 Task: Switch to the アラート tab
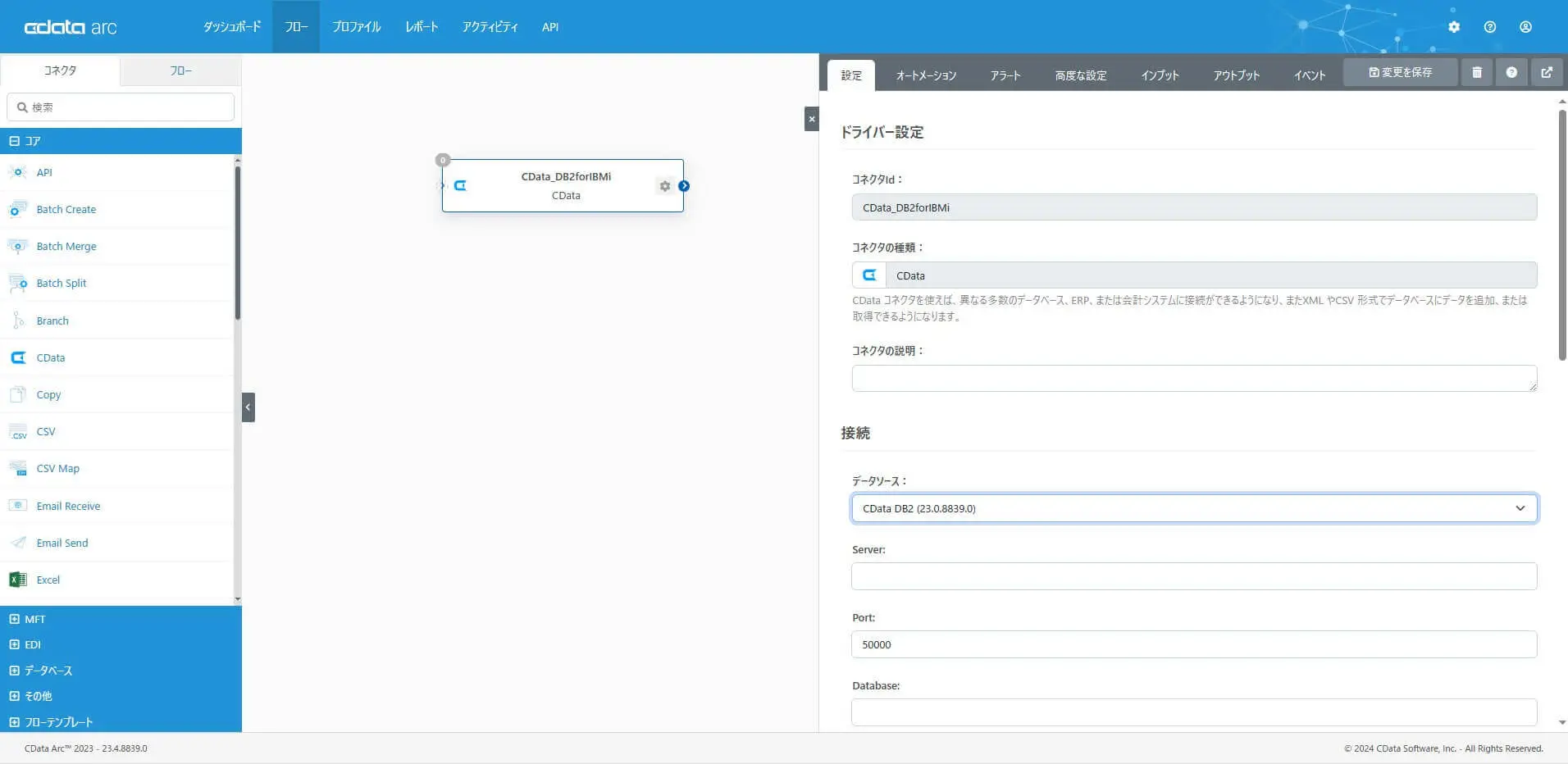point(1005,75)
